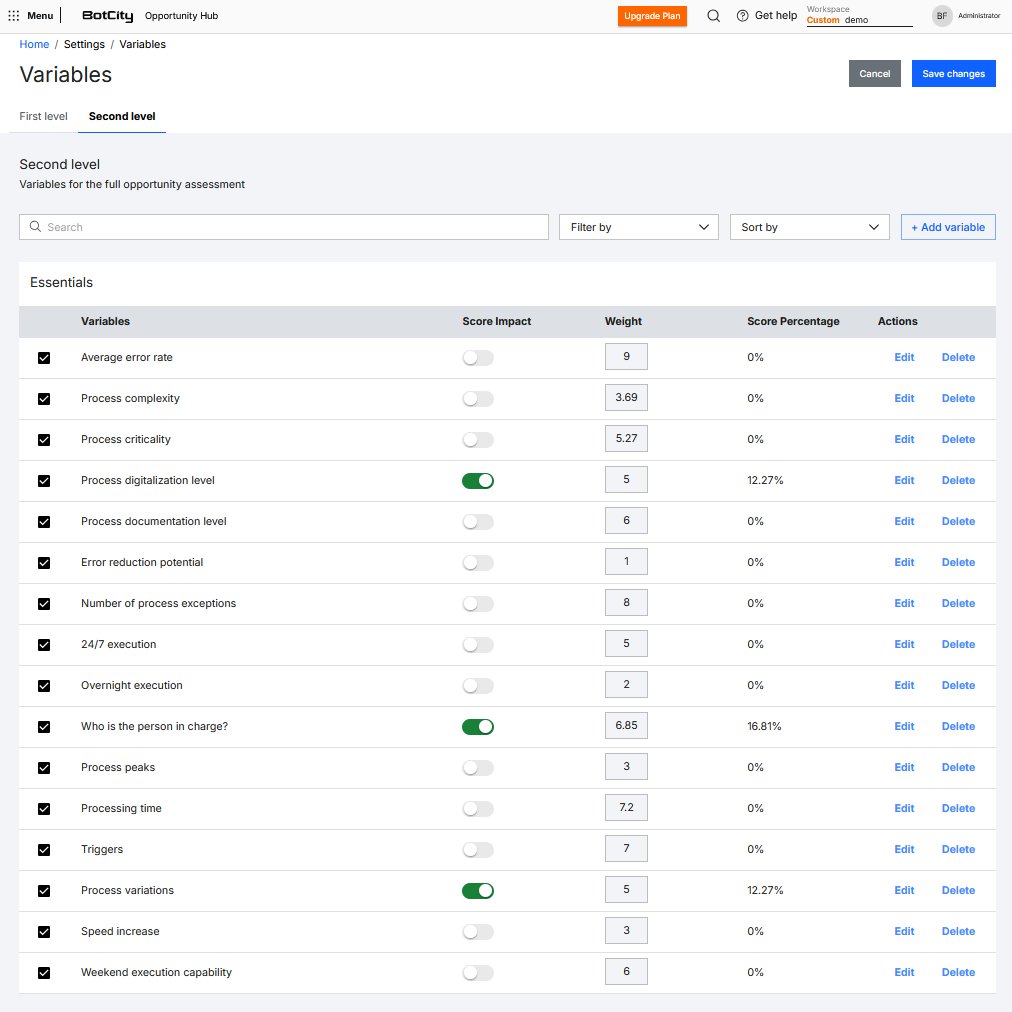The width and height of the screenshot is (1012, 1012).
Task: Click the Get help question icon
Action: tap(742, 16)
